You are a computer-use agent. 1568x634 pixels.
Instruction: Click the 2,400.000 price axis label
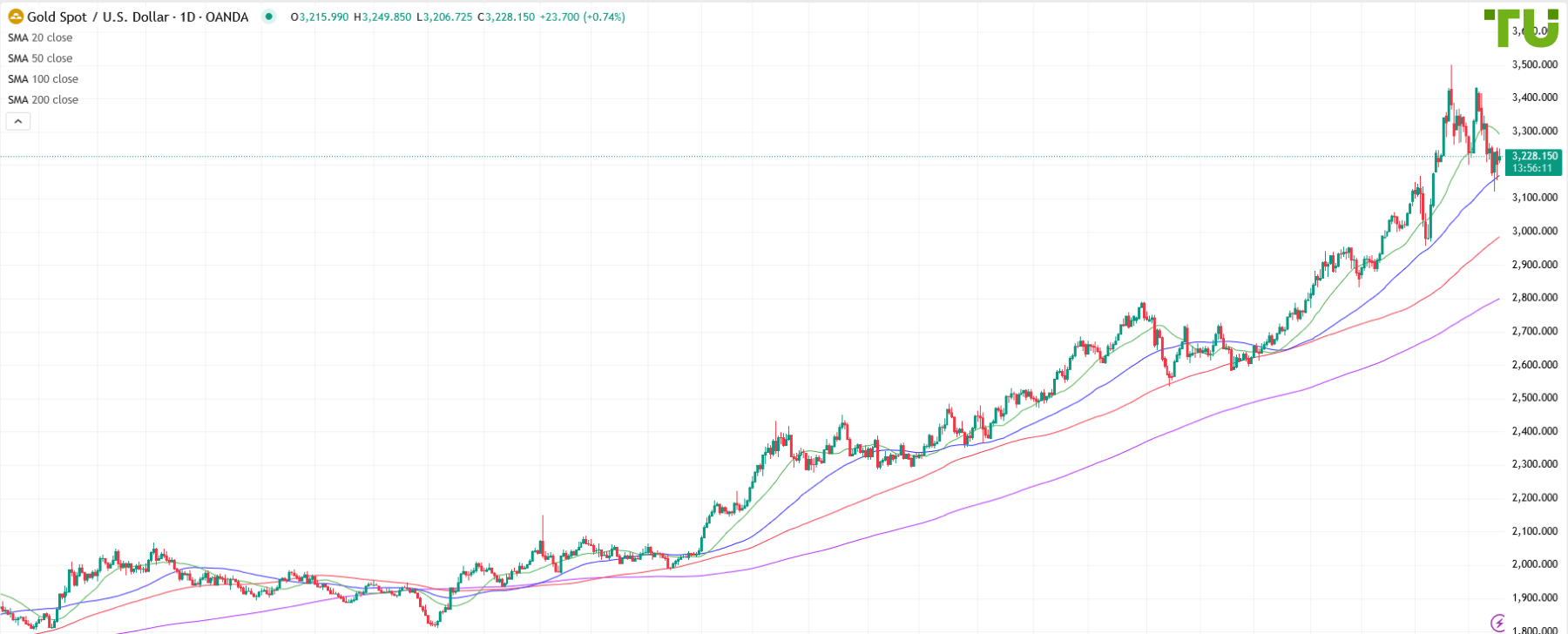(x=1535, y=431)
